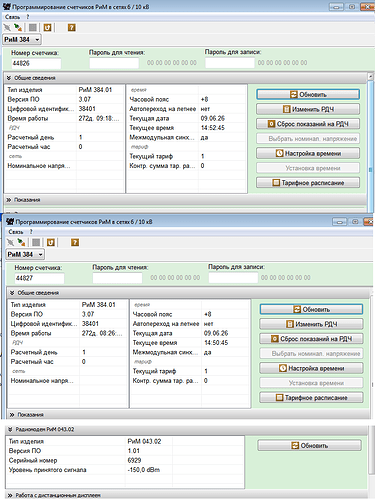Click the gray stop square in the 44827 window toolbar

tap(36, 242)
